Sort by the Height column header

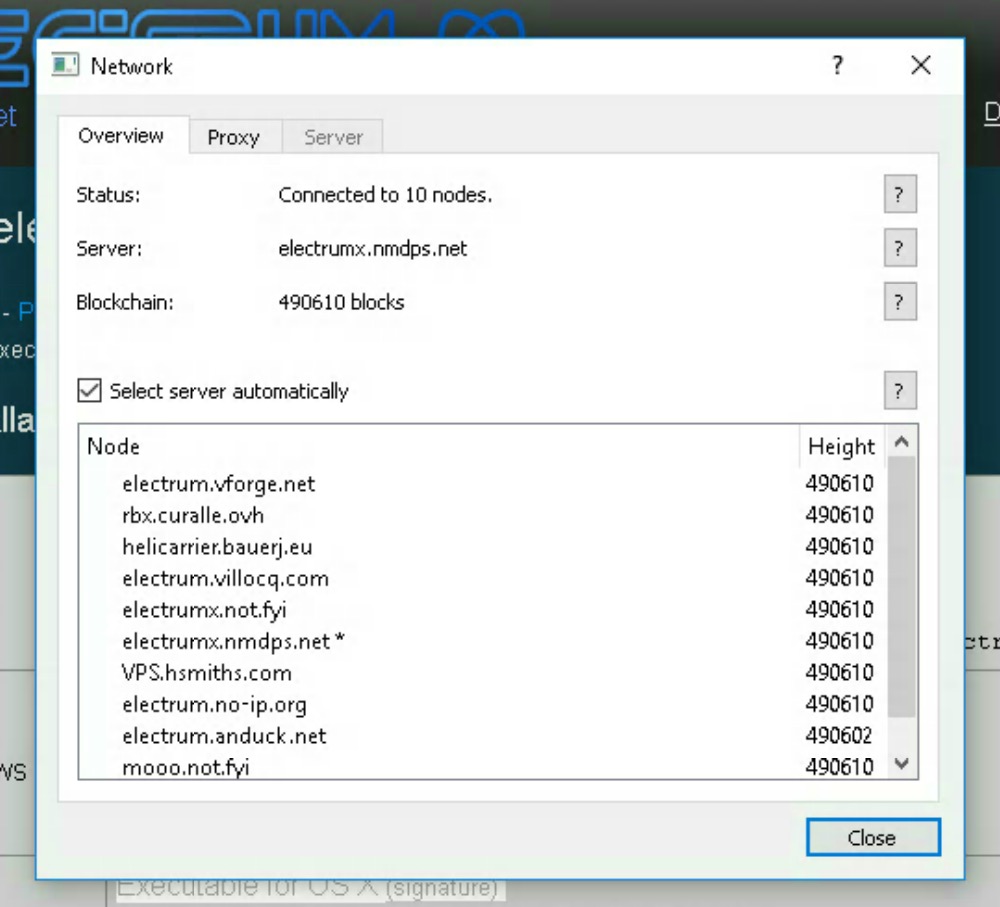(841, 446)
